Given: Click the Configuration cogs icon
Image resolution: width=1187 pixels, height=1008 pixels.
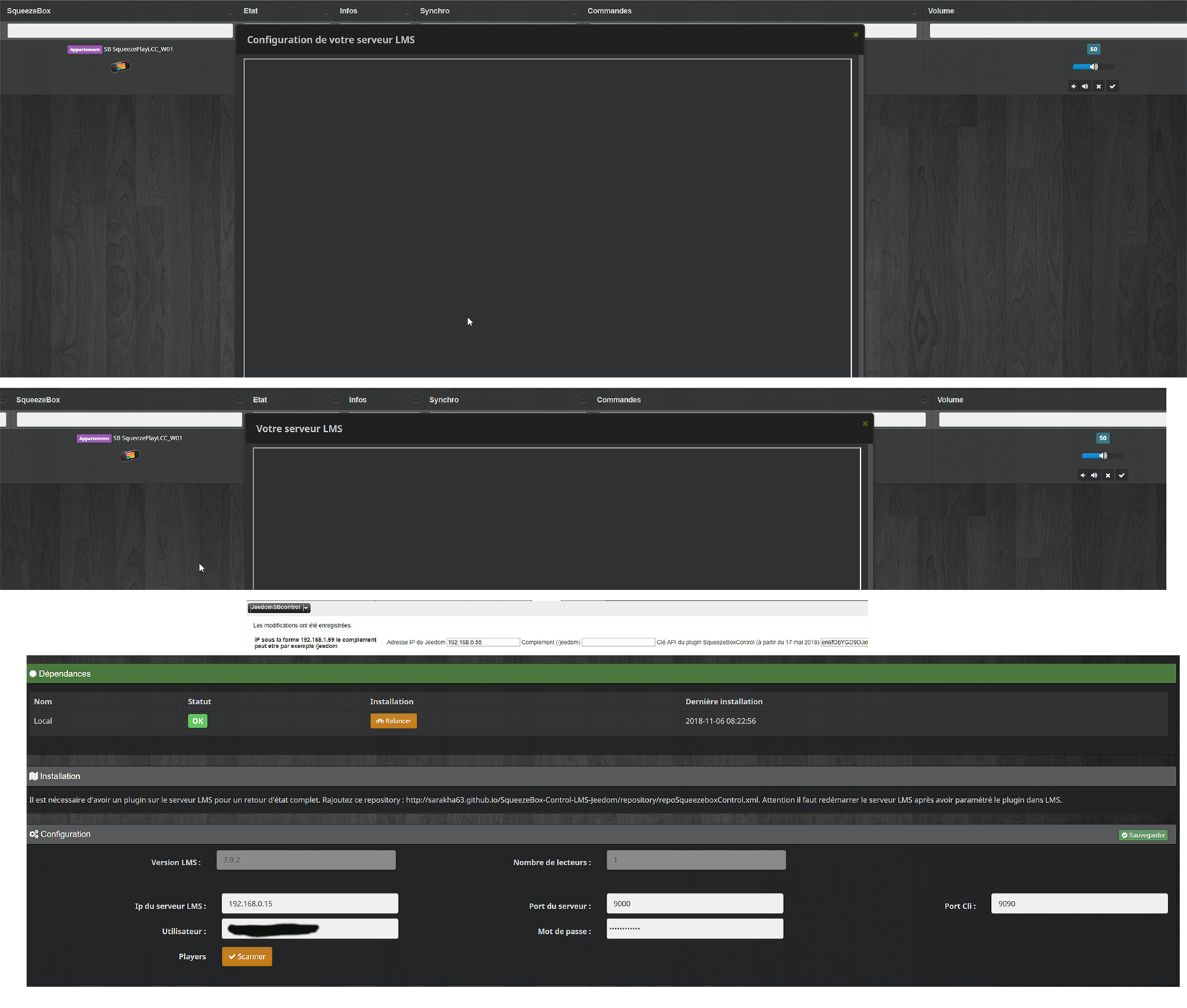Looking at the screenshot, I should [34, 834].
